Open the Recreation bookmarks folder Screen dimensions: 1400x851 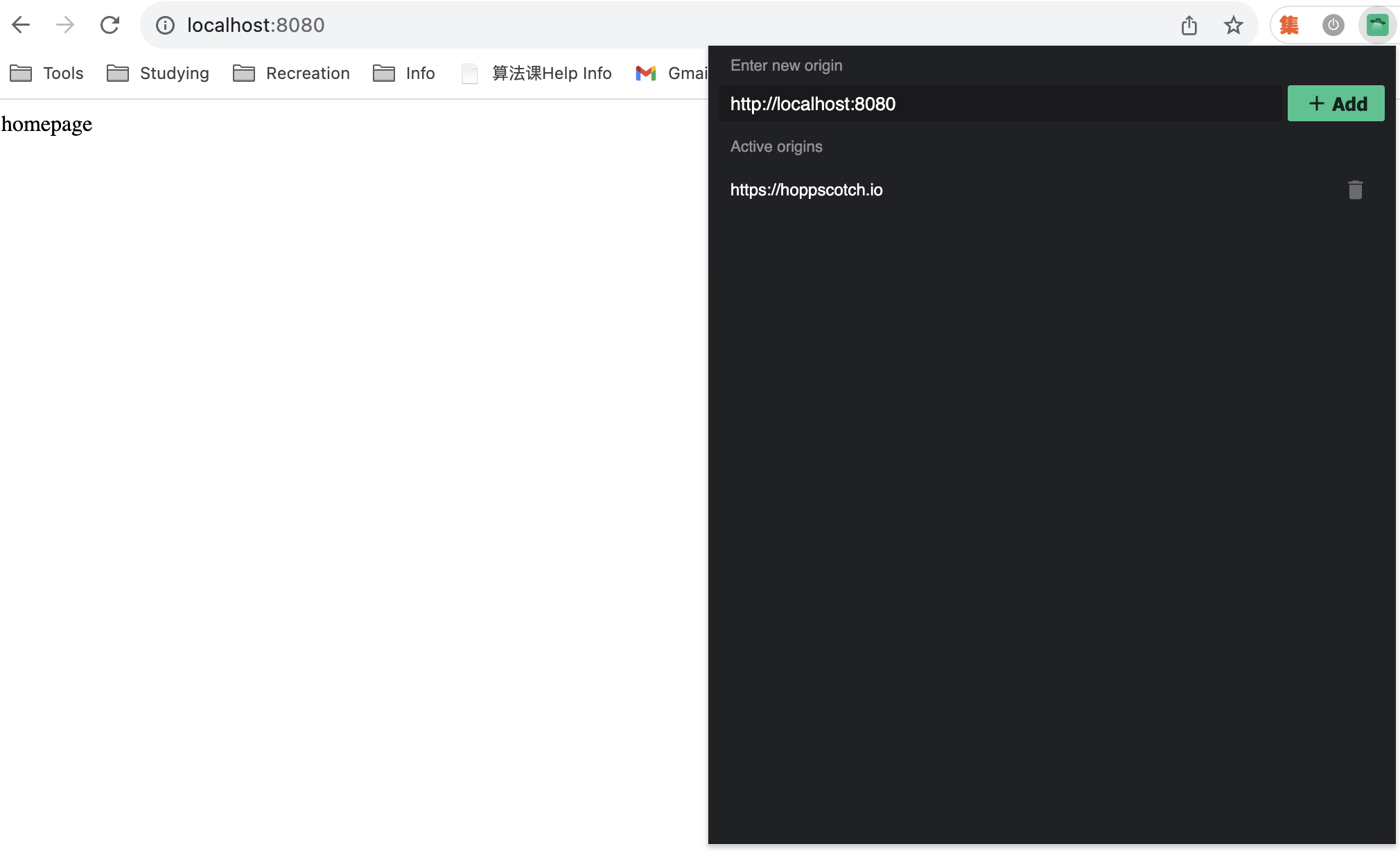pos(291,73)
